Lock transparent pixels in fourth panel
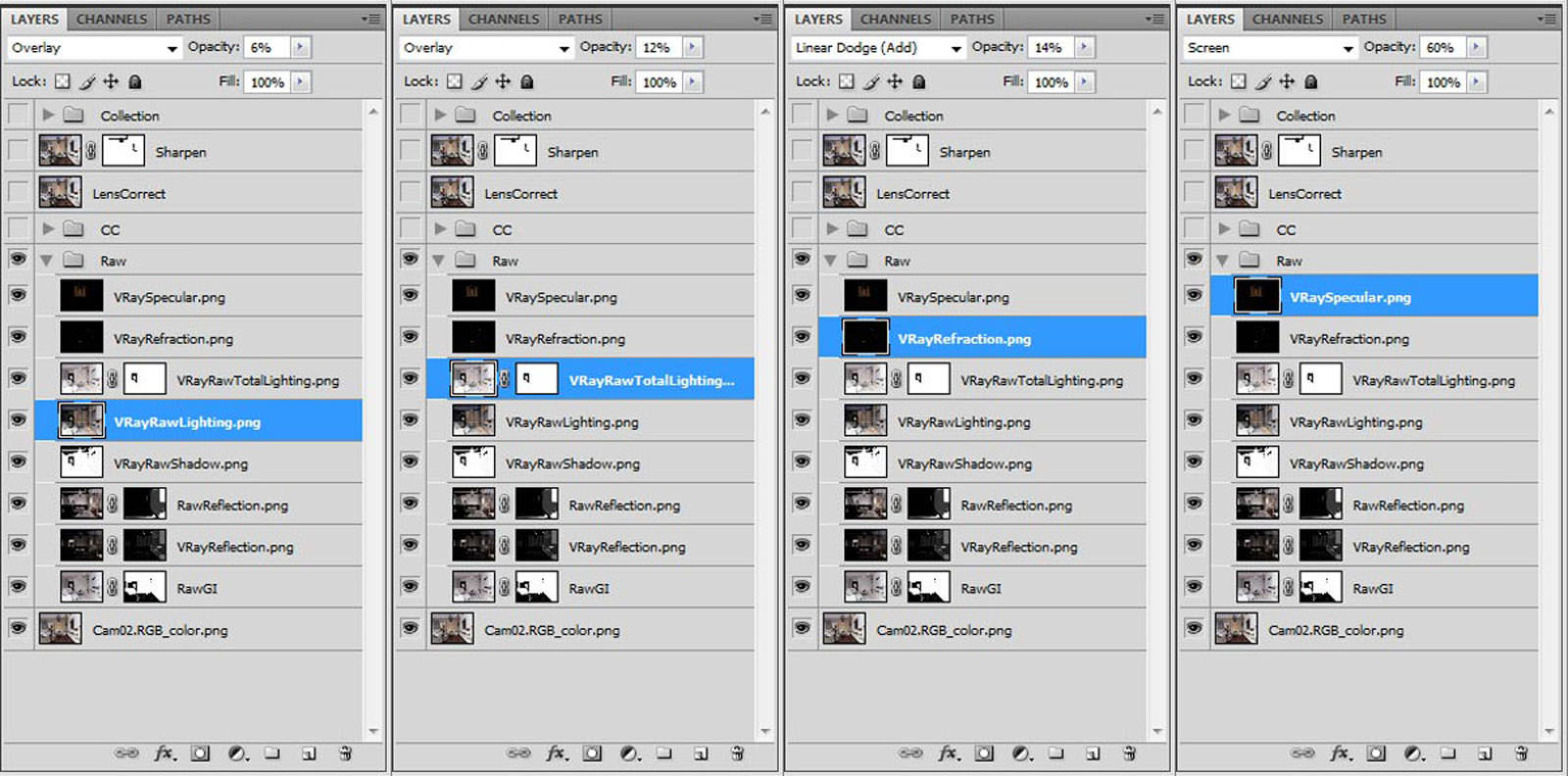This screenshot has width=1568, height=776. (1239, 81)
